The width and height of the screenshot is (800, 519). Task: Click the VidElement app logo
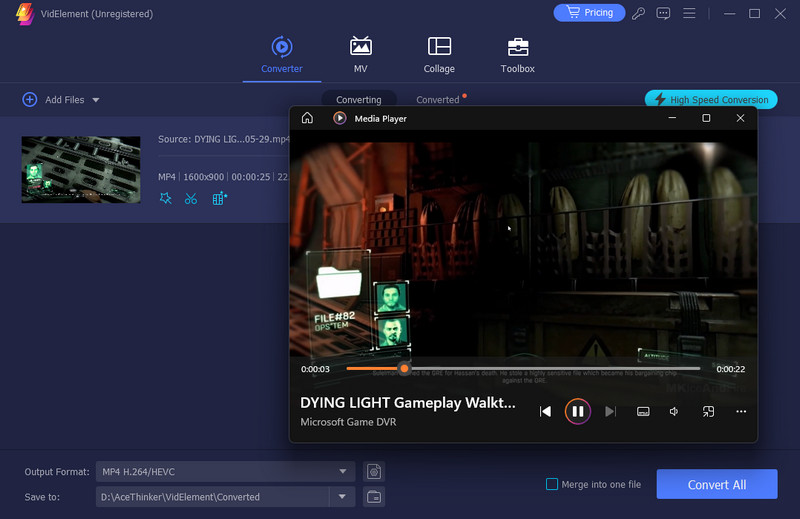pyautogui.click(x=24, y=14)
